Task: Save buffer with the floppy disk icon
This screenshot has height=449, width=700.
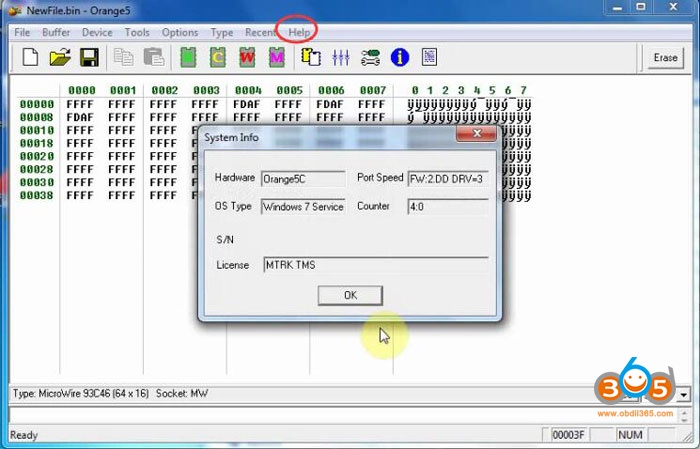Action: click(89, 58)
